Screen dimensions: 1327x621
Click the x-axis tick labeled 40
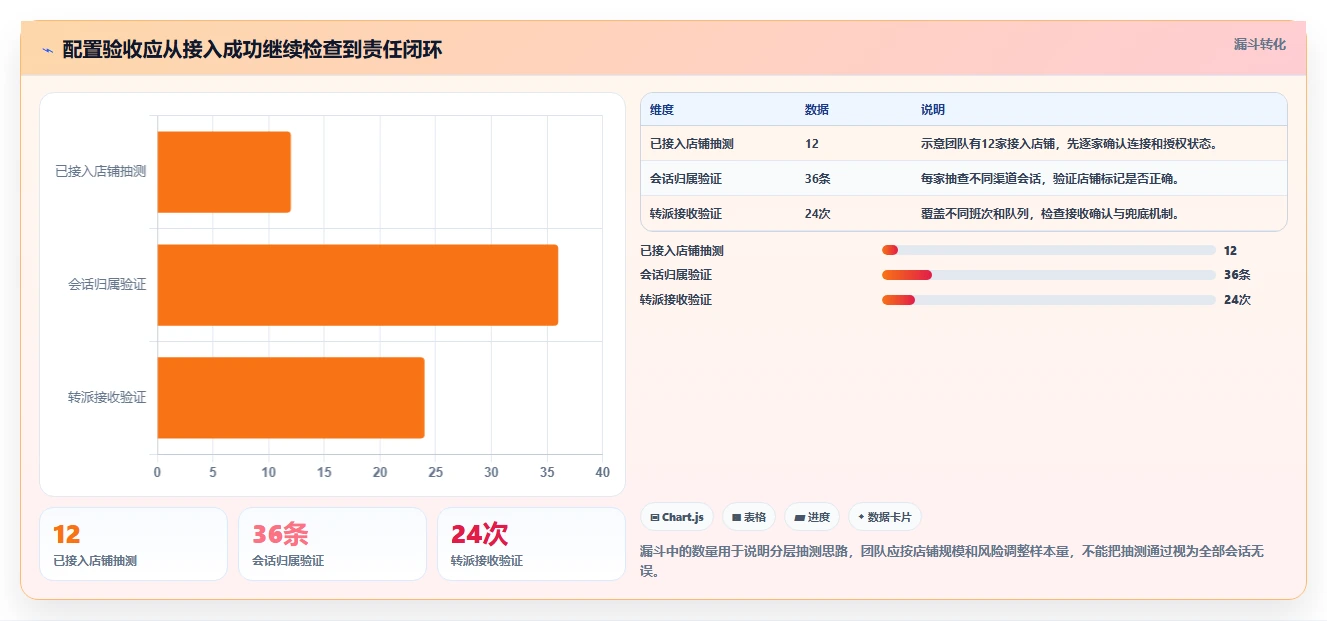click(601, 473)
